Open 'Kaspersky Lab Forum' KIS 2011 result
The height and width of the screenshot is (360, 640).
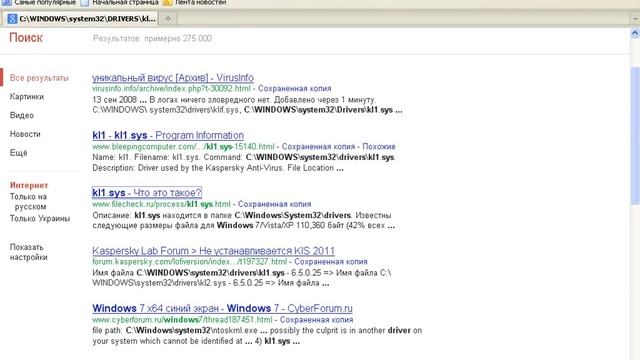point(213,251)
